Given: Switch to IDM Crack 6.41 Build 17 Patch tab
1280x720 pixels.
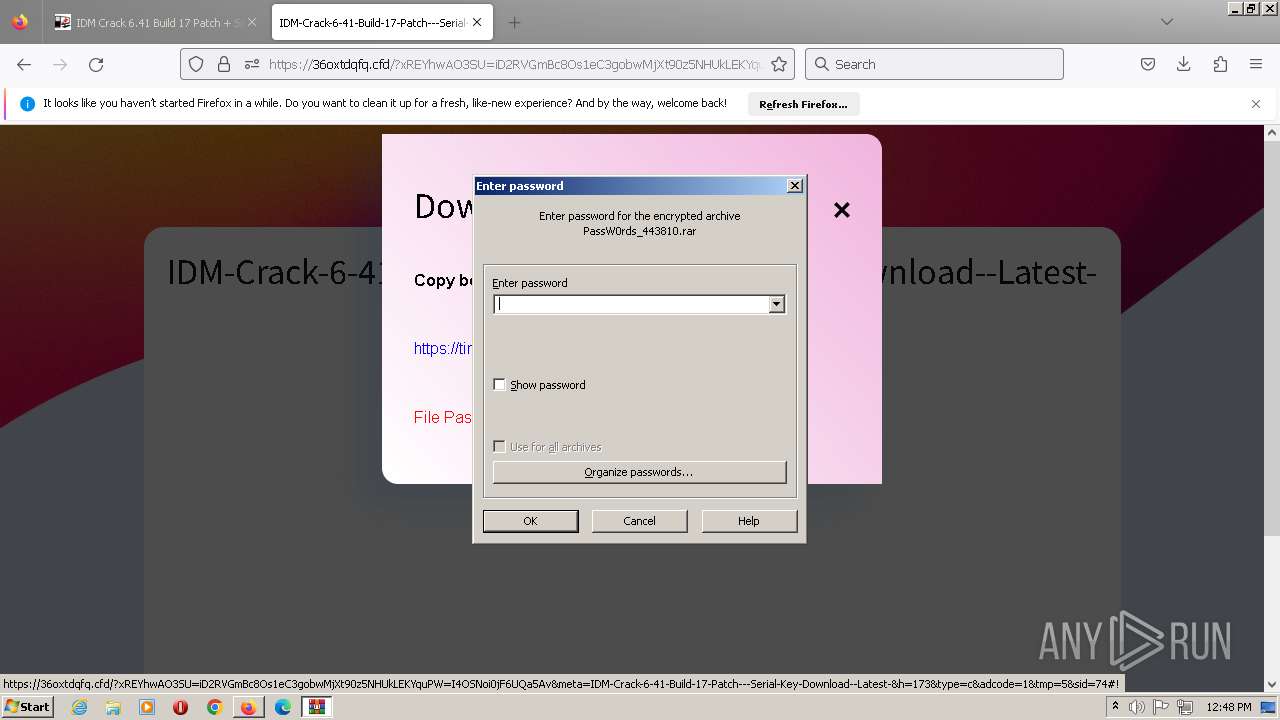Looking at the screenshot, I should coord(156,22).
